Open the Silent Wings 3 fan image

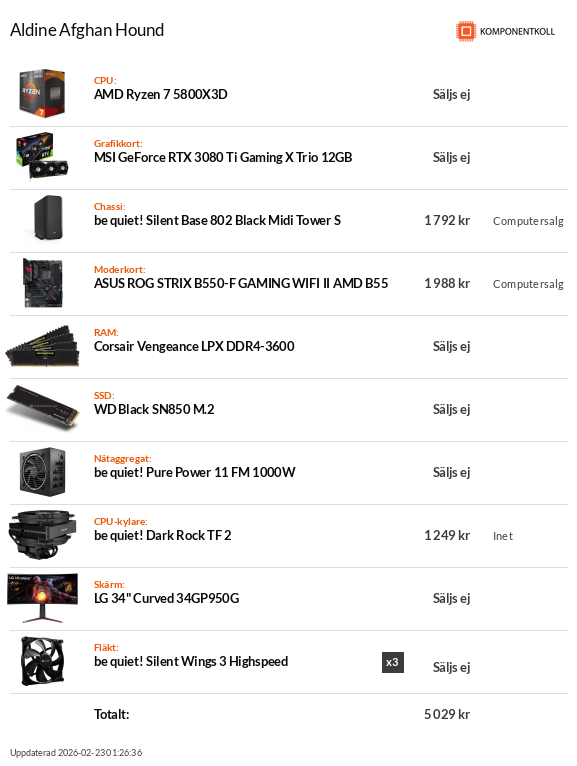(x=43, y=661)
